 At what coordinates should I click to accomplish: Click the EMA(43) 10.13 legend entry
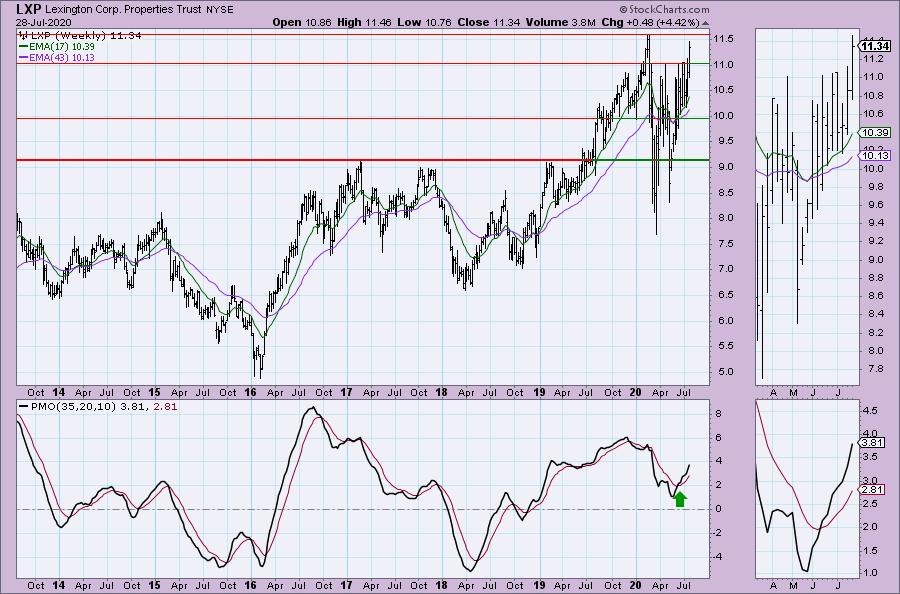click(x=62, y=57)
